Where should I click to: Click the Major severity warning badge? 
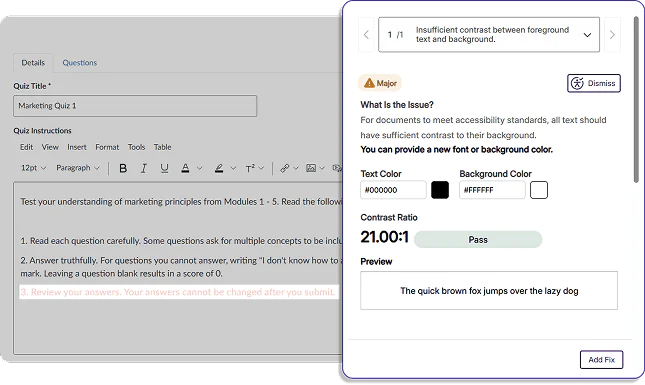pyautogui.click(x=380, y=83)
